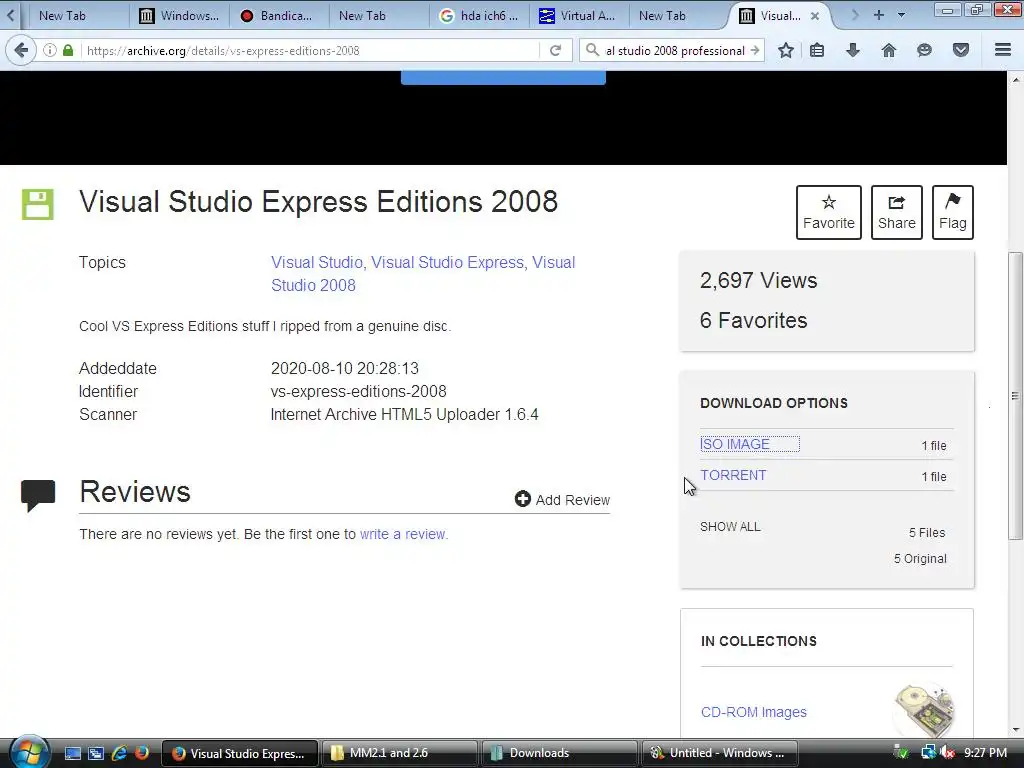1024x768 pixels.
Task: Click the site information (i) icon
Action: pos(50,50)
